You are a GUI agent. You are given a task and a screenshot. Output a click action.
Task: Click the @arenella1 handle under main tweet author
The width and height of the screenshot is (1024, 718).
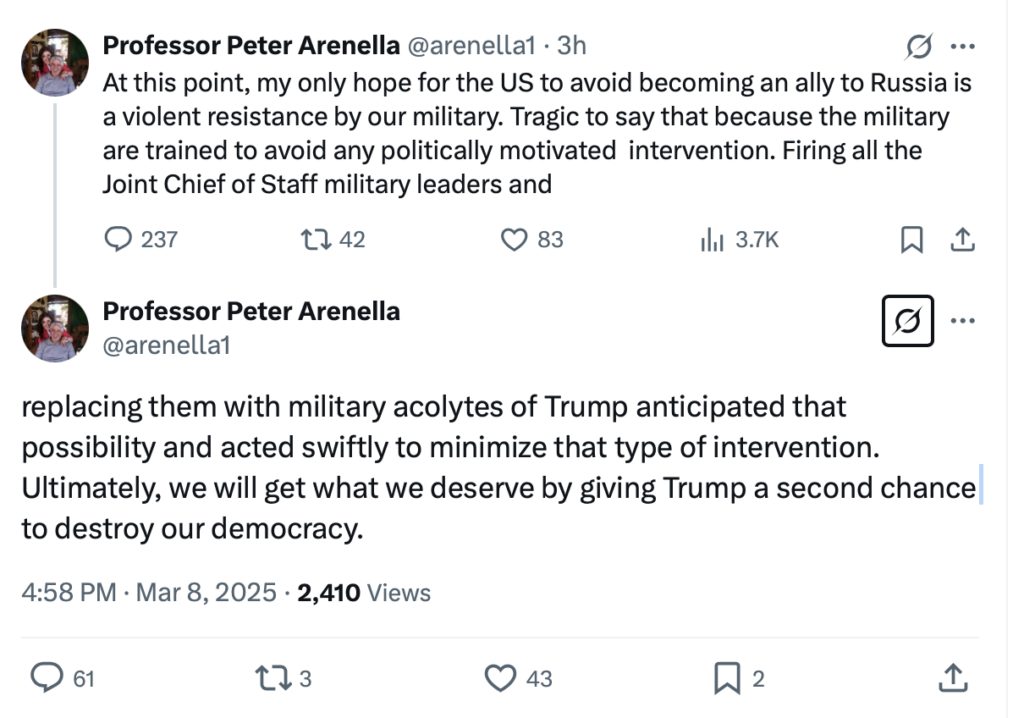coord(167,346)
